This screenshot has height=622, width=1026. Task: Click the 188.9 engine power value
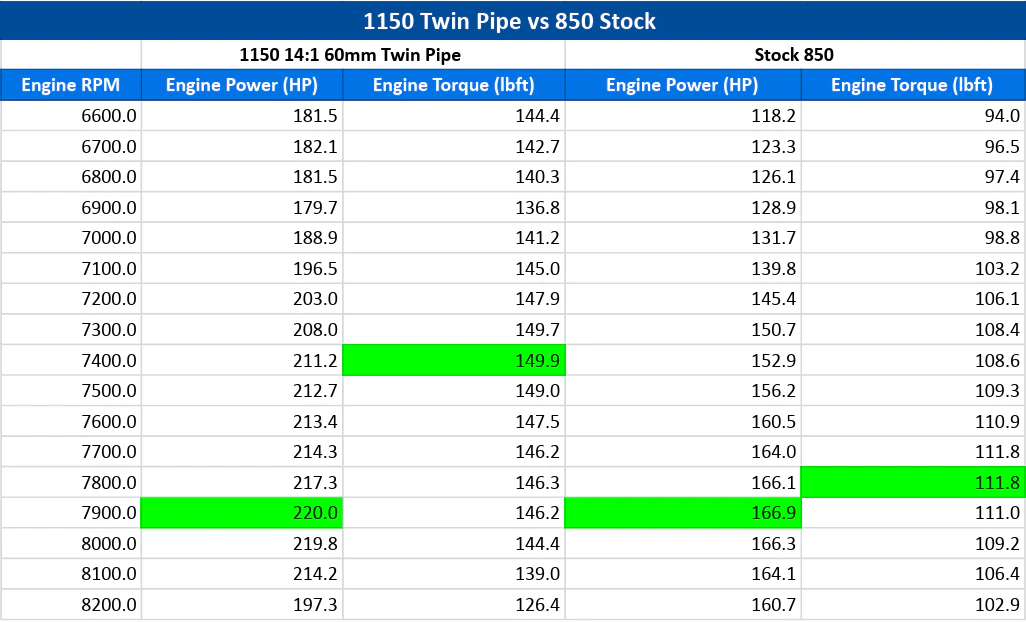pyautogui.click(x=242, y=239)
